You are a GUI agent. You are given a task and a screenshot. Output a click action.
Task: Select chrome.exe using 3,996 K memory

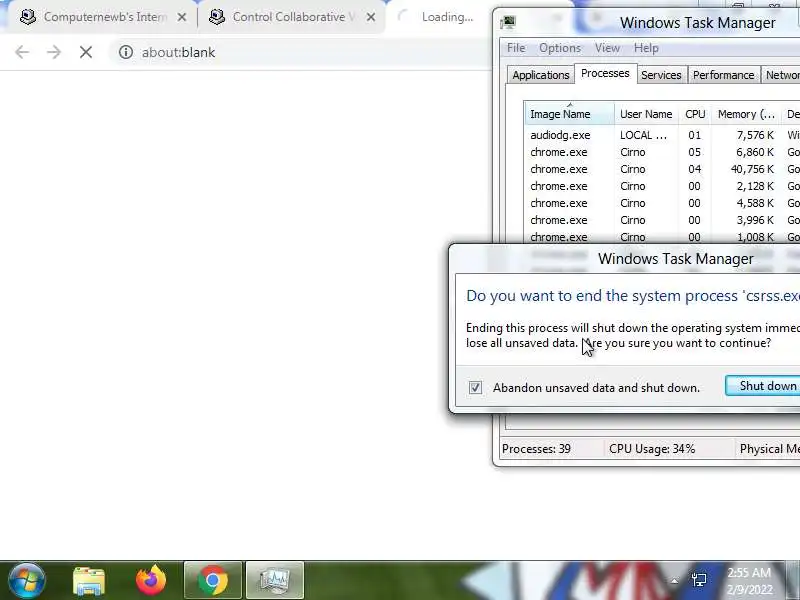(662, 220)
